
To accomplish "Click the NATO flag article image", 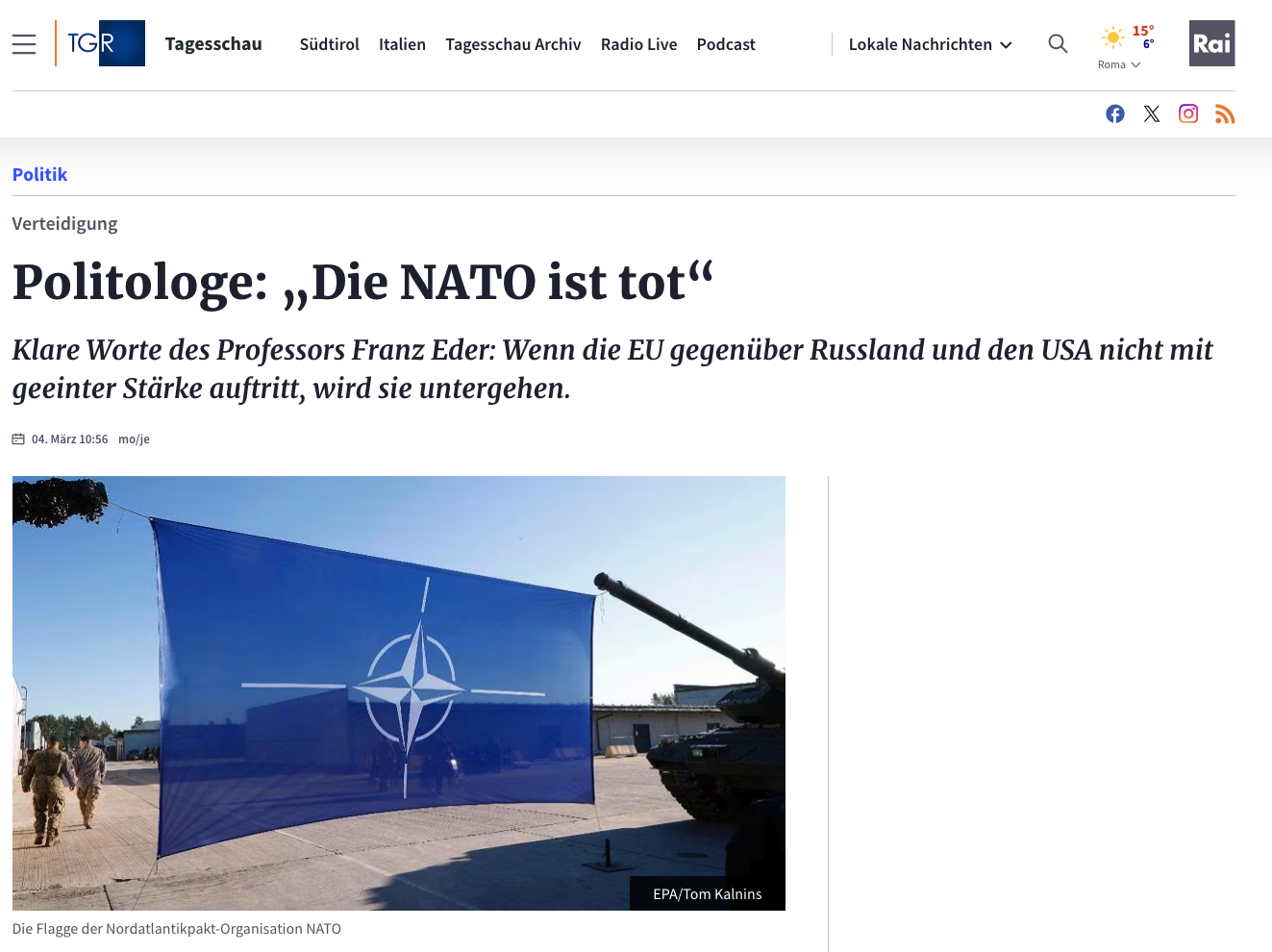I will click(x=399, y=693).
